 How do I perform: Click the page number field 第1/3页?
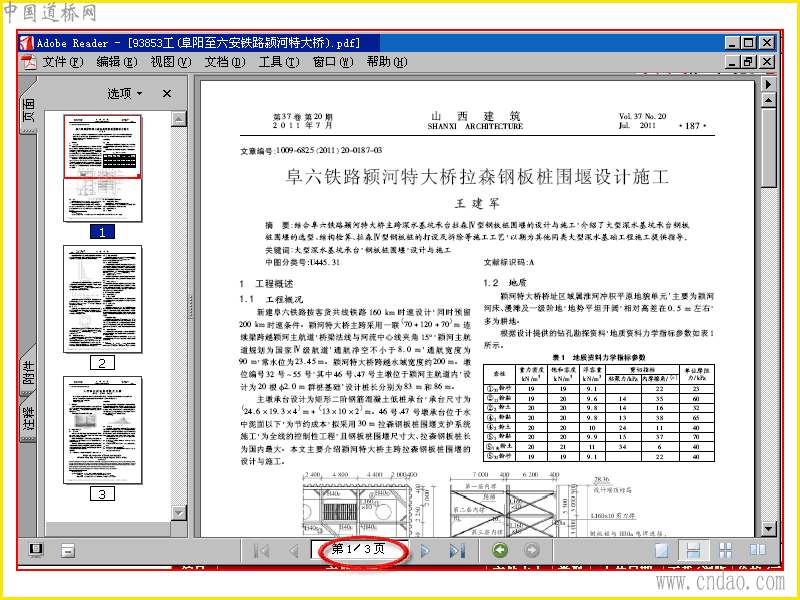pyautogui.click(x=359, y=549)
